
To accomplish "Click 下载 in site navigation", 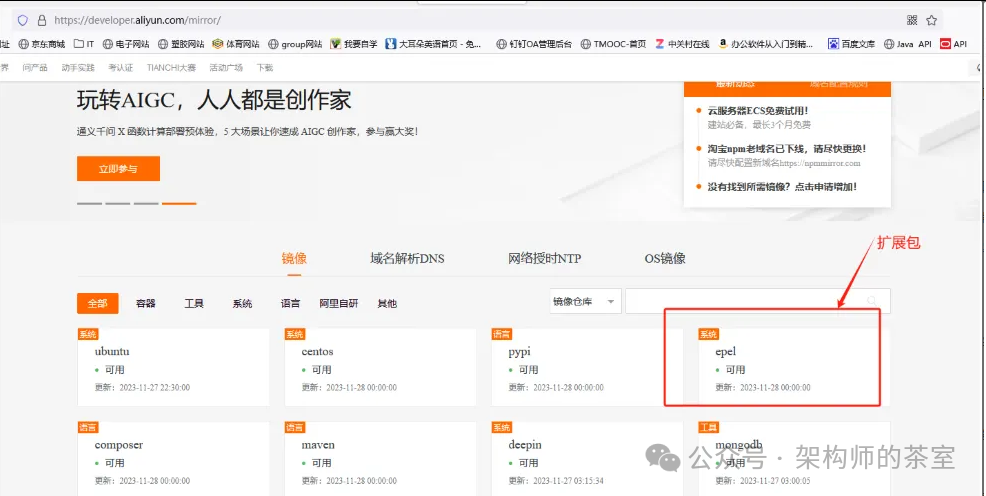I will pyautogui.click(x=265, y=67).
